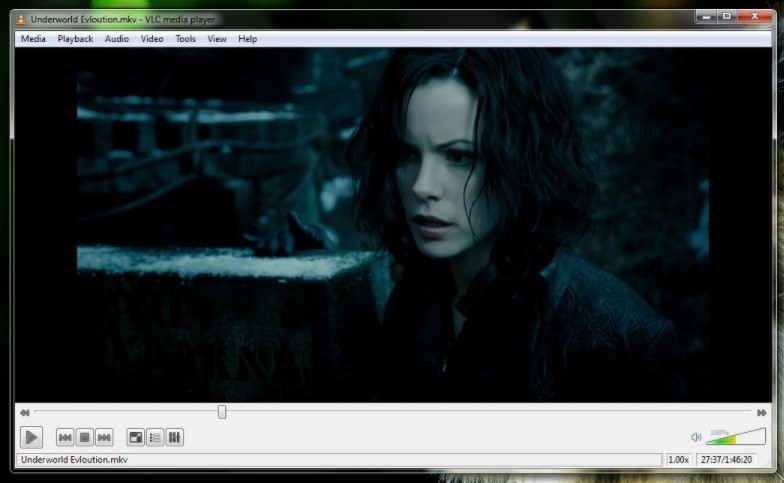Click the Play button
Viewport: 784px width, 483px height.
[x=31, y=438]
